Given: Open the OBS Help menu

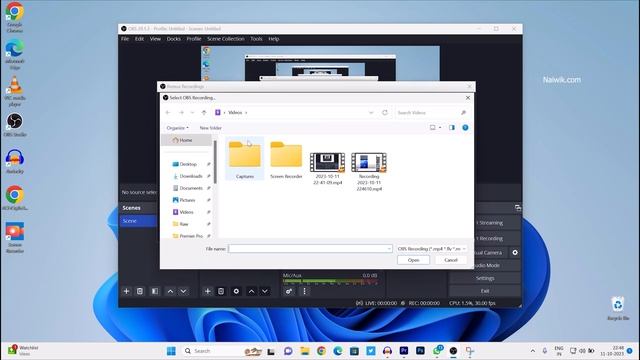Looking at the screenshot, I should coord(273,39).
